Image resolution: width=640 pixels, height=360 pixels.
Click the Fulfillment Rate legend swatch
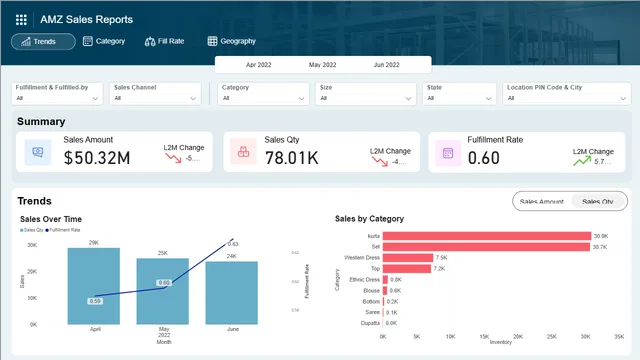(x=47, y=230)
